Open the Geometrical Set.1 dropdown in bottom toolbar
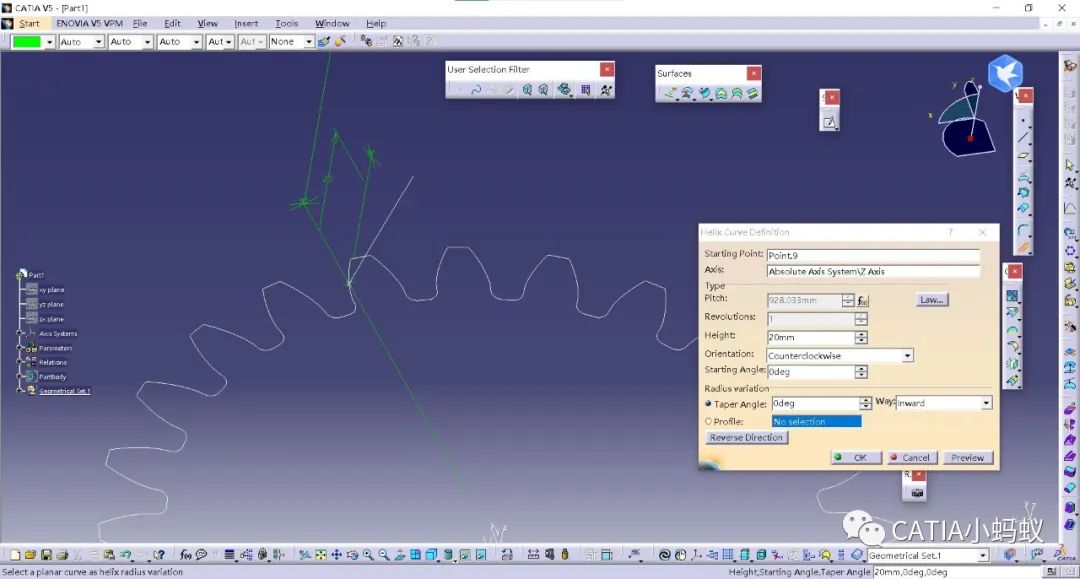The image size is (1080, 579). point(983,556)
